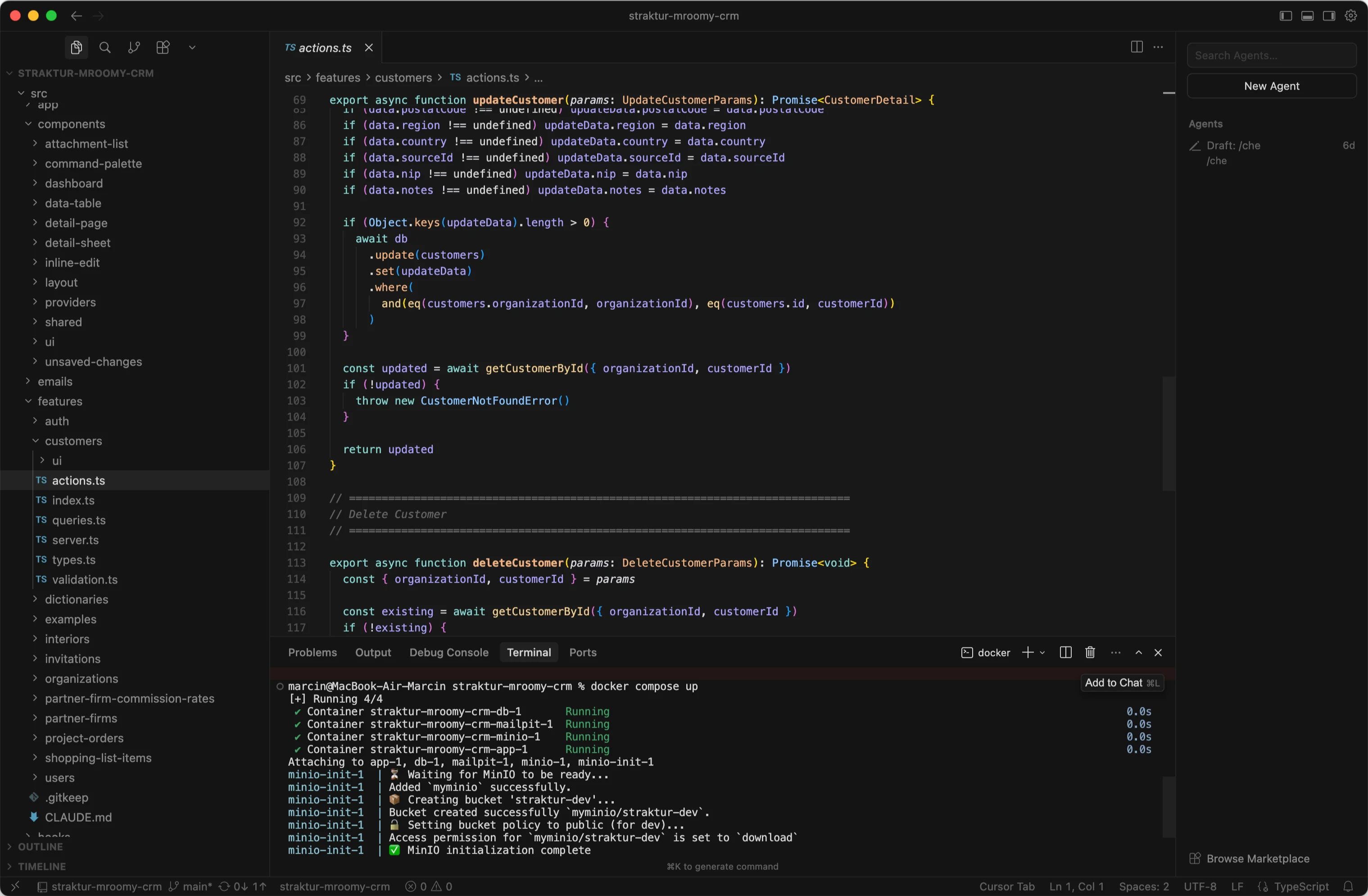Switch to the Debug Console tab
Image resolution: width=1368 pixels, height=896 pixels.
449,652
